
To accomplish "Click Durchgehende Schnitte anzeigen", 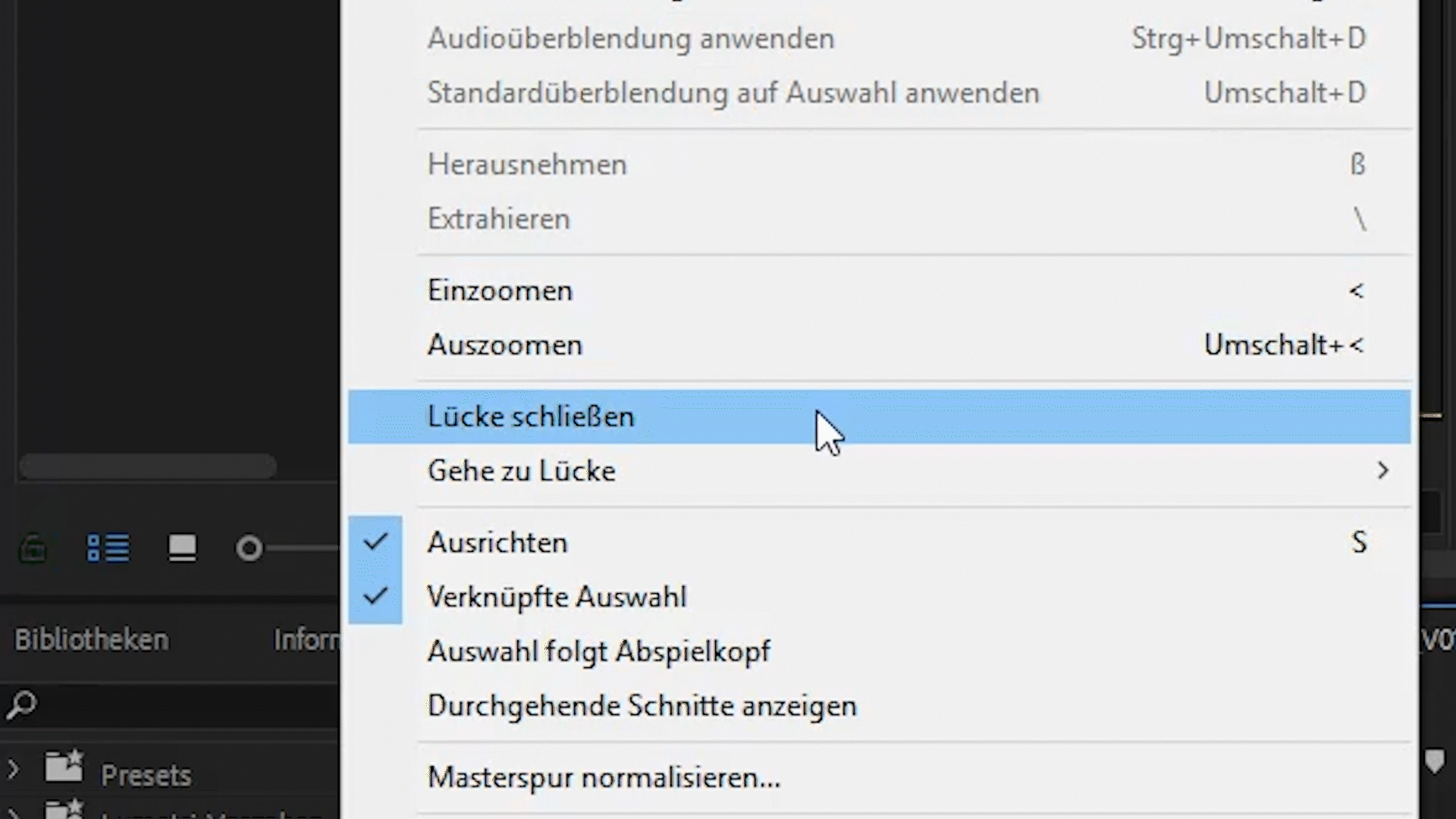I will coord(642,706).
